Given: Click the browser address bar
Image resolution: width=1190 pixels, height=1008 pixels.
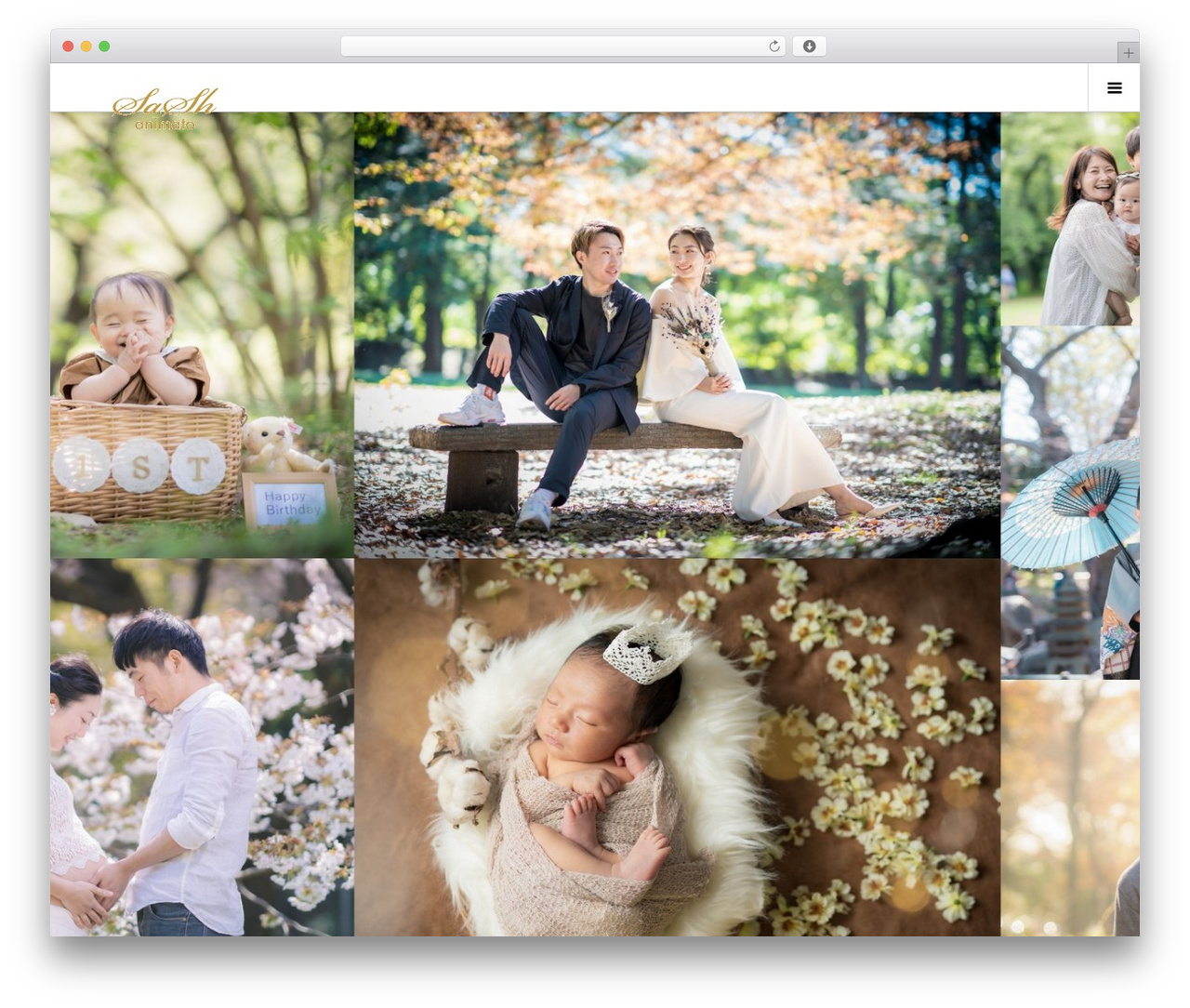Looking at the screenshot, I should 562,46.
